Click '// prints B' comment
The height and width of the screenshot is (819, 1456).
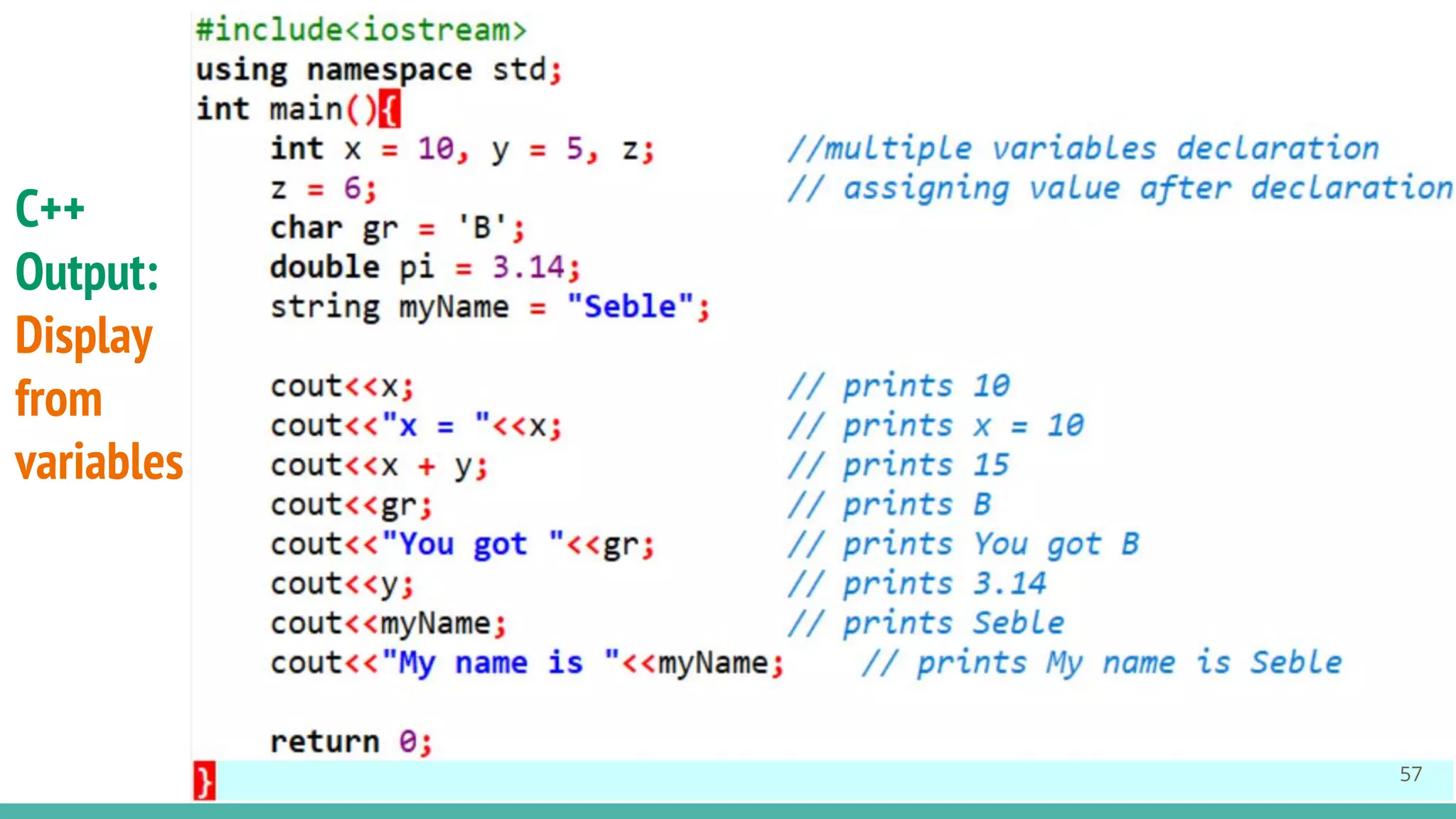point(889,505)
